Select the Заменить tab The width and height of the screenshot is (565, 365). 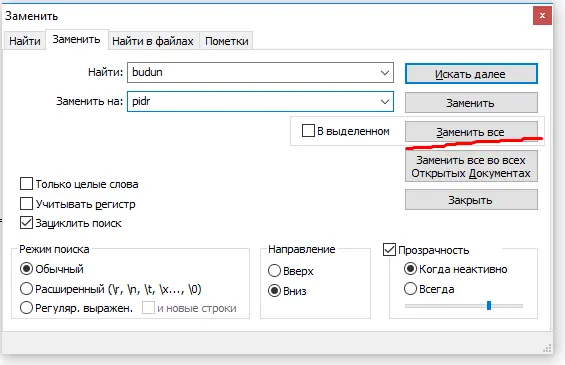click(x=76, y=39)
